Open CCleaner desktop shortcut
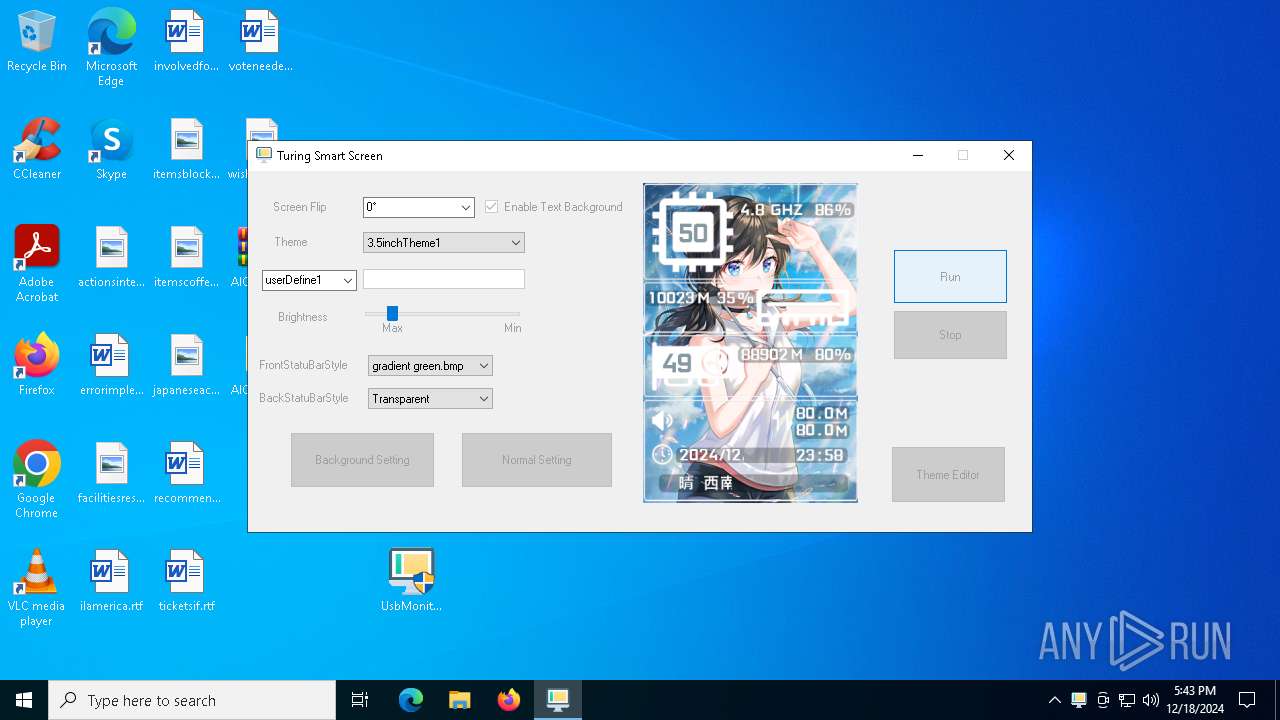The width and height of the screenshot is (1280, 720). tap(37, 150)
